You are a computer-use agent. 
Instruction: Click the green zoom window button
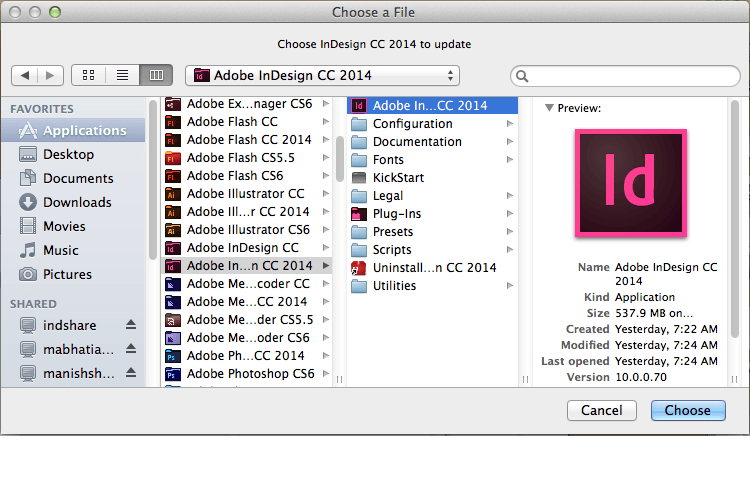(x=55, y=12)
